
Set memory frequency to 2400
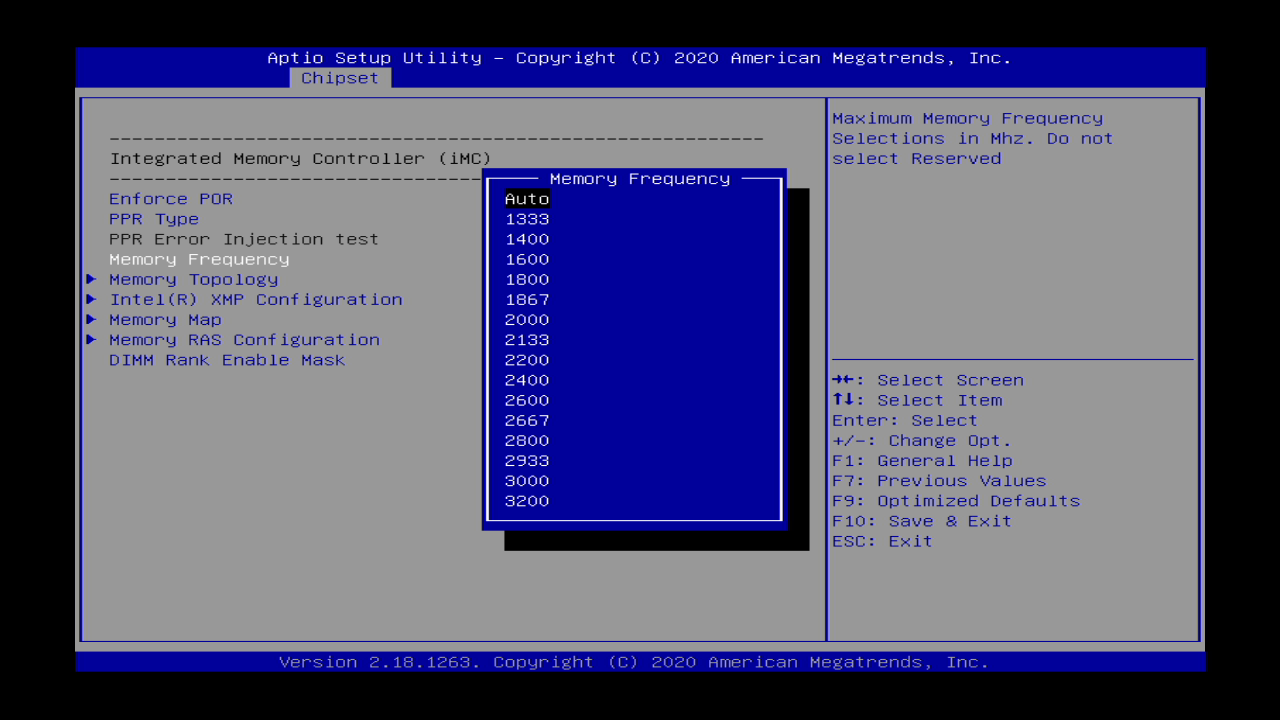[x=527, y=379]
